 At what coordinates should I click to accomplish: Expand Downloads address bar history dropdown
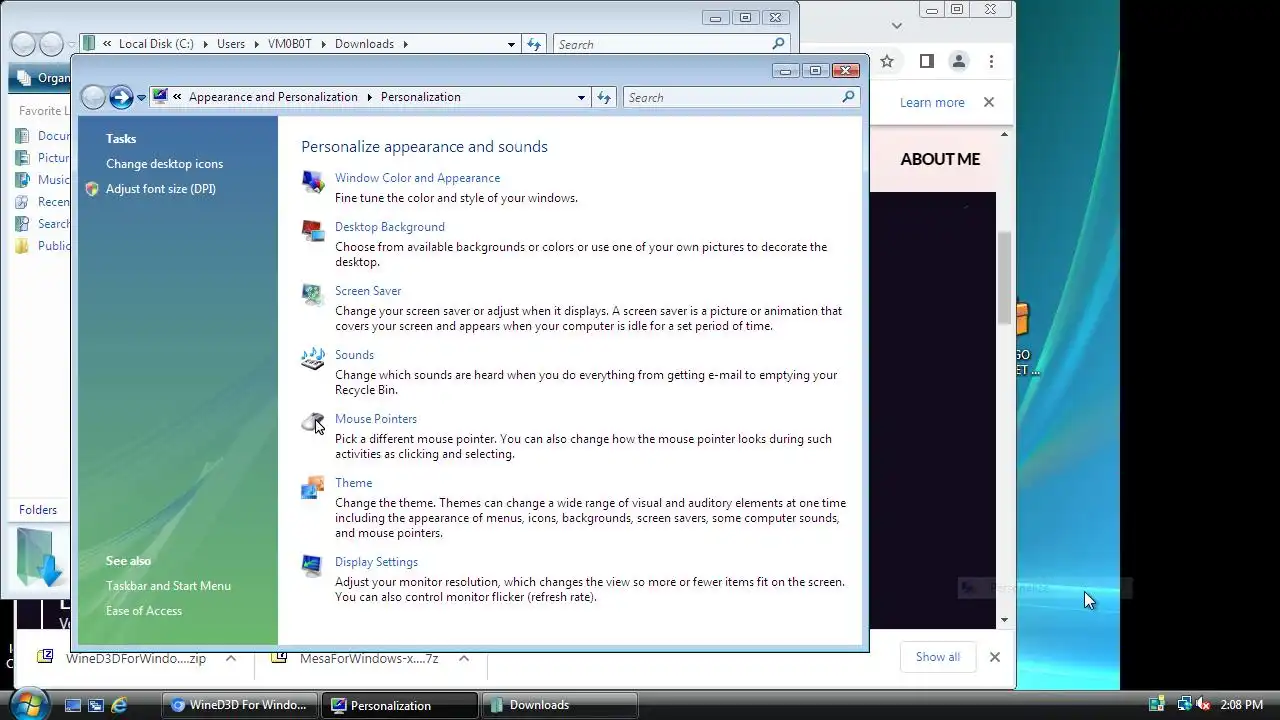point(511,44)
